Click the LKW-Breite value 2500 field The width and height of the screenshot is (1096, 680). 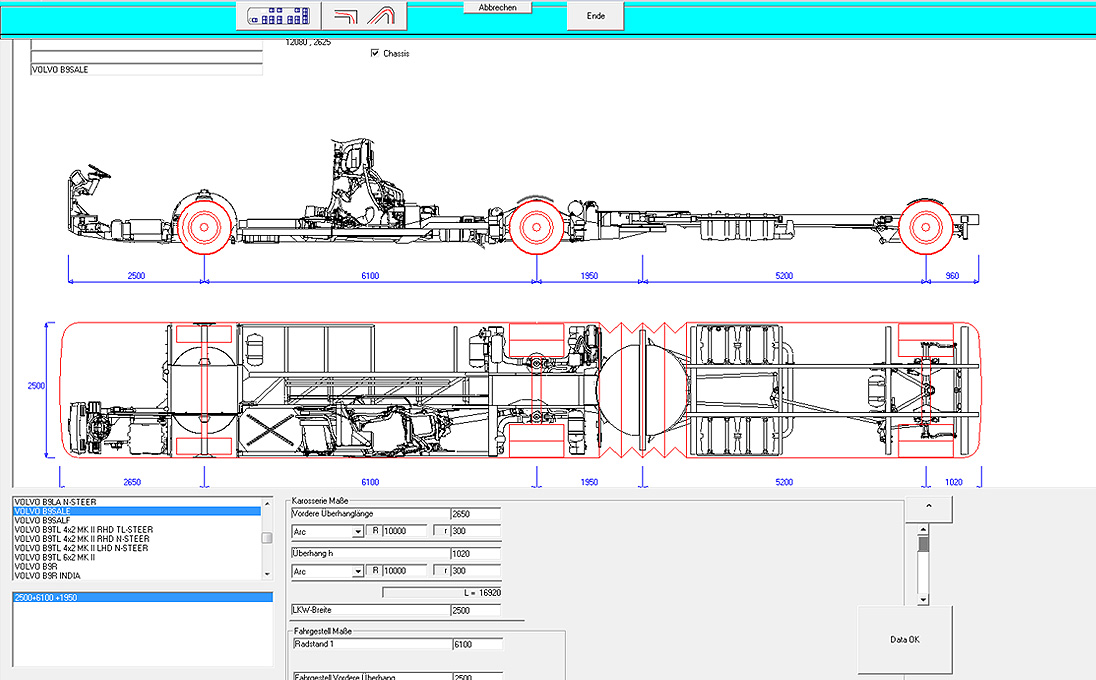click(x=476, y=610)
